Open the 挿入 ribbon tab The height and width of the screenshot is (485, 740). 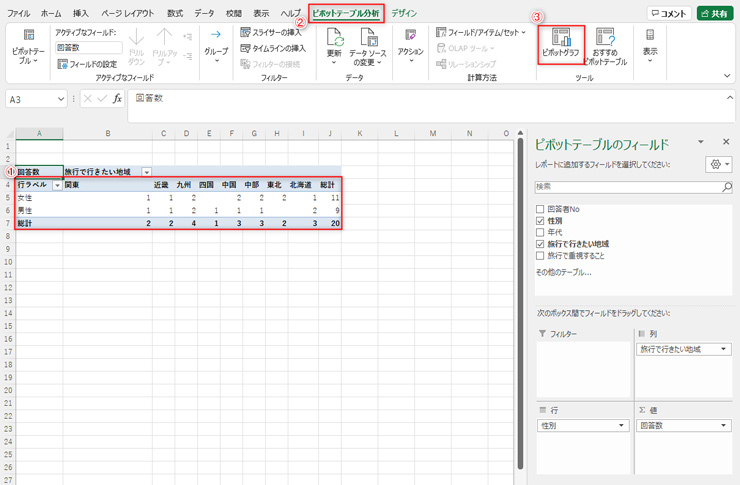81,13
